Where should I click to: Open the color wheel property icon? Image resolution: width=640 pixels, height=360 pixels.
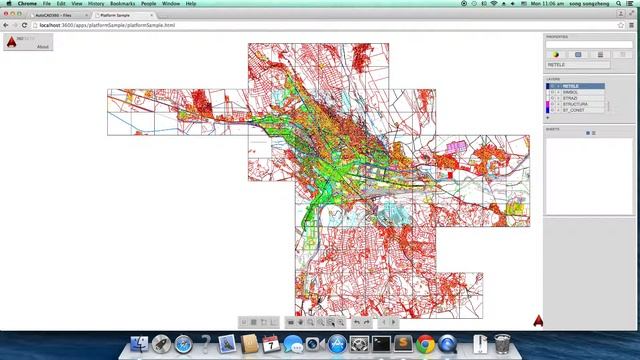pyautogui.click(x=556, y=54)
